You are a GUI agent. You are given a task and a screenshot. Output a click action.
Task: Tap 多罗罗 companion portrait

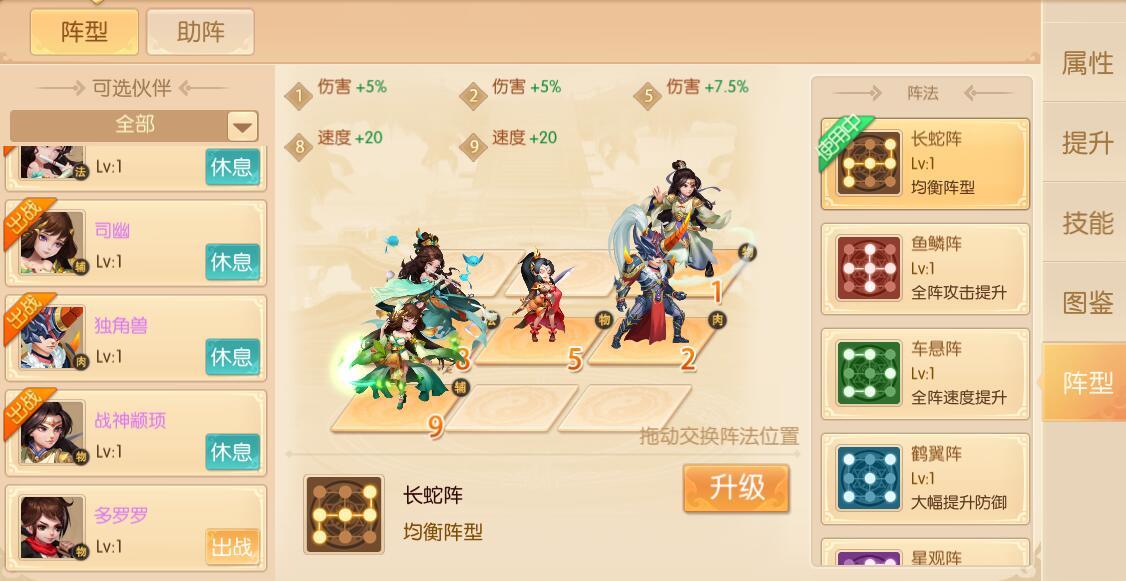tap(52, 527)
